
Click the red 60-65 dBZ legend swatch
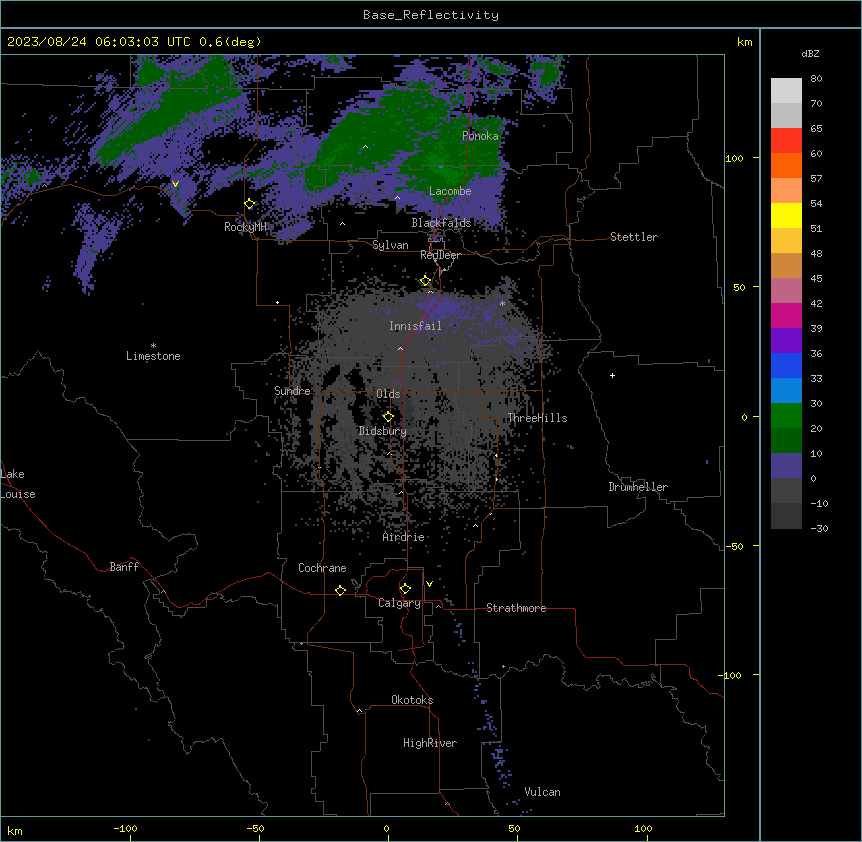point(786,141)
